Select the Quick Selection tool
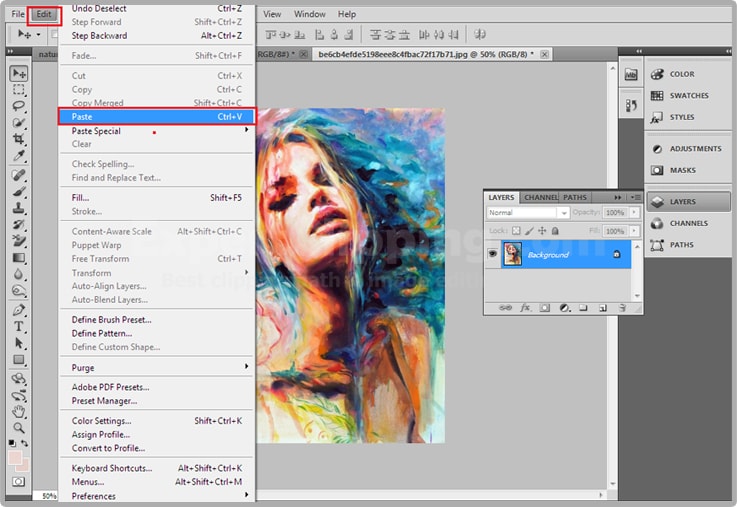 pyautogui.click(x=19, y=123)
